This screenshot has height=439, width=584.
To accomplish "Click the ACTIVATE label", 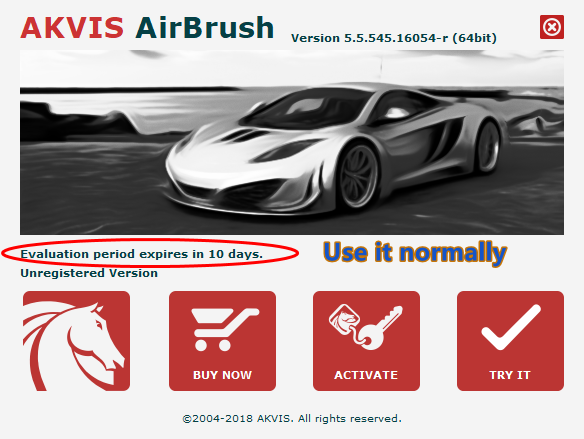I will point(366,375).
